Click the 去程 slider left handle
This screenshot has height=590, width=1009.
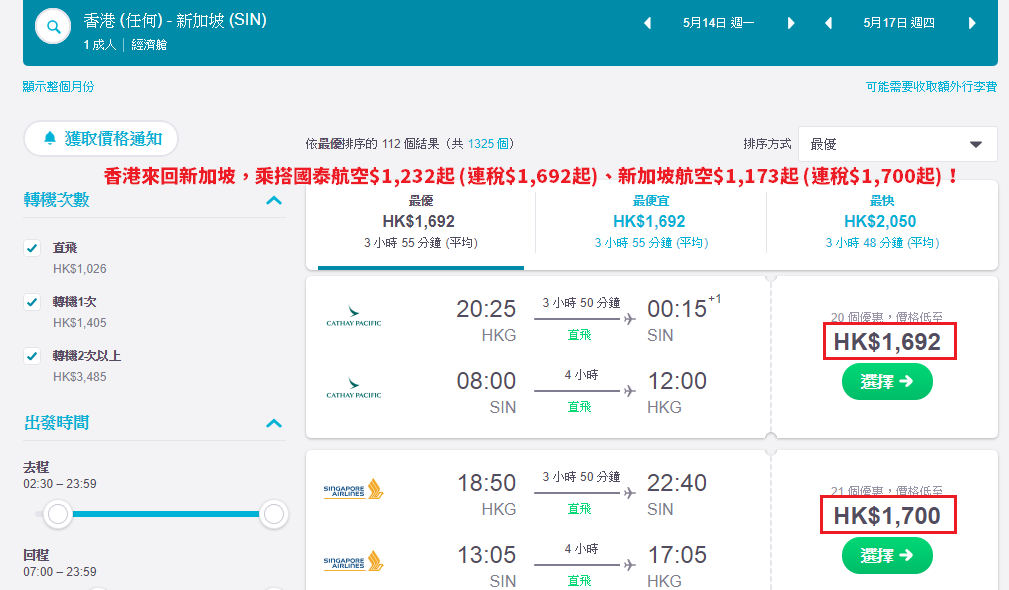tap(58, 514)
